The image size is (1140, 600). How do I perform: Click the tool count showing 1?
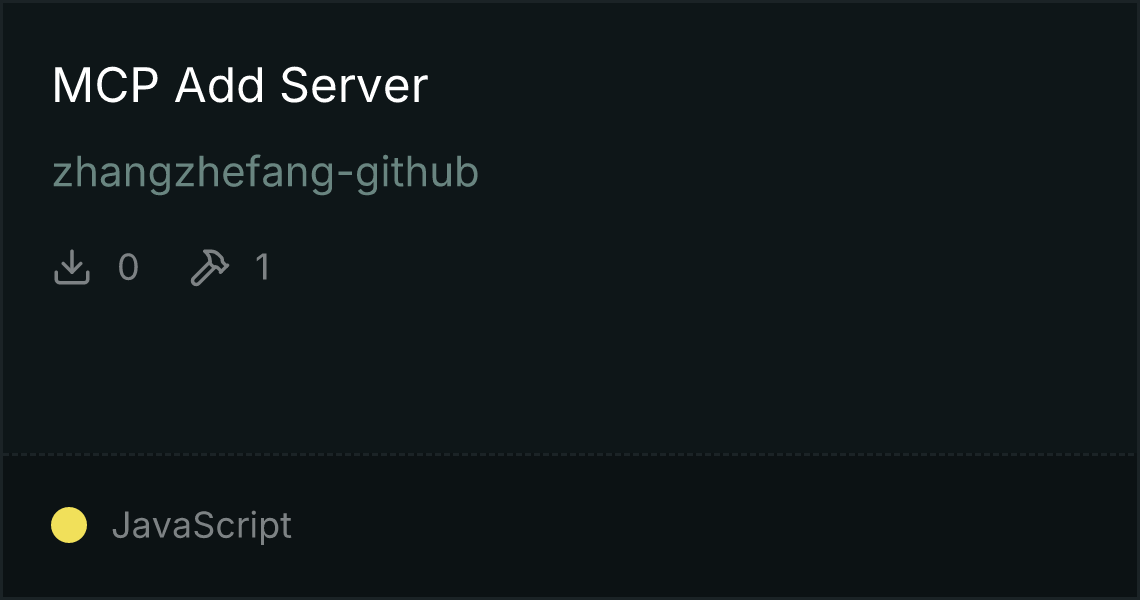pyautogui.click(x=263, y=267)
